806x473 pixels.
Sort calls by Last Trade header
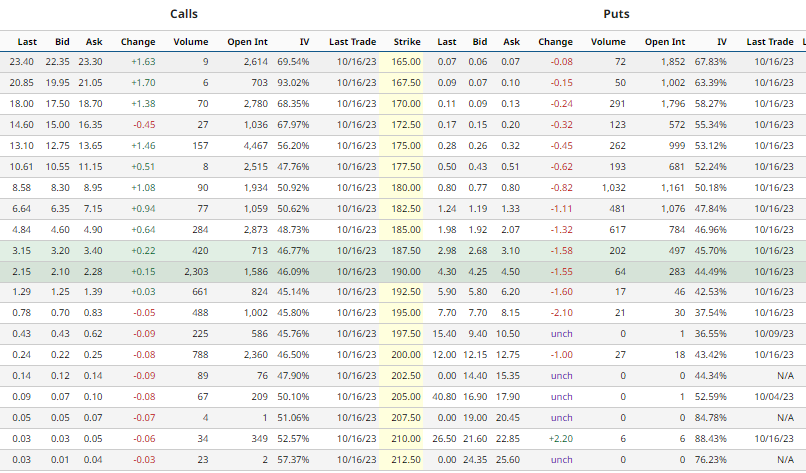click(353, 42)
